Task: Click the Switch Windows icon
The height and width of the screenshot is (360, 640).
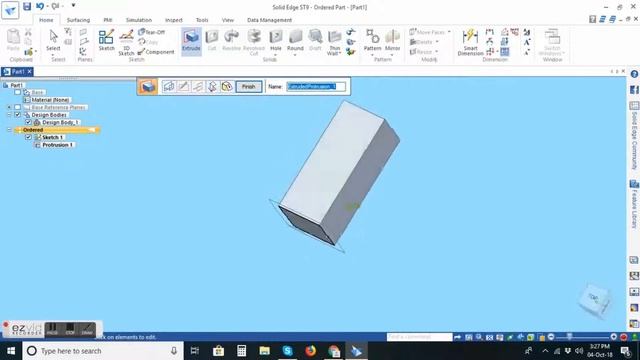Action: coord(552,42)
